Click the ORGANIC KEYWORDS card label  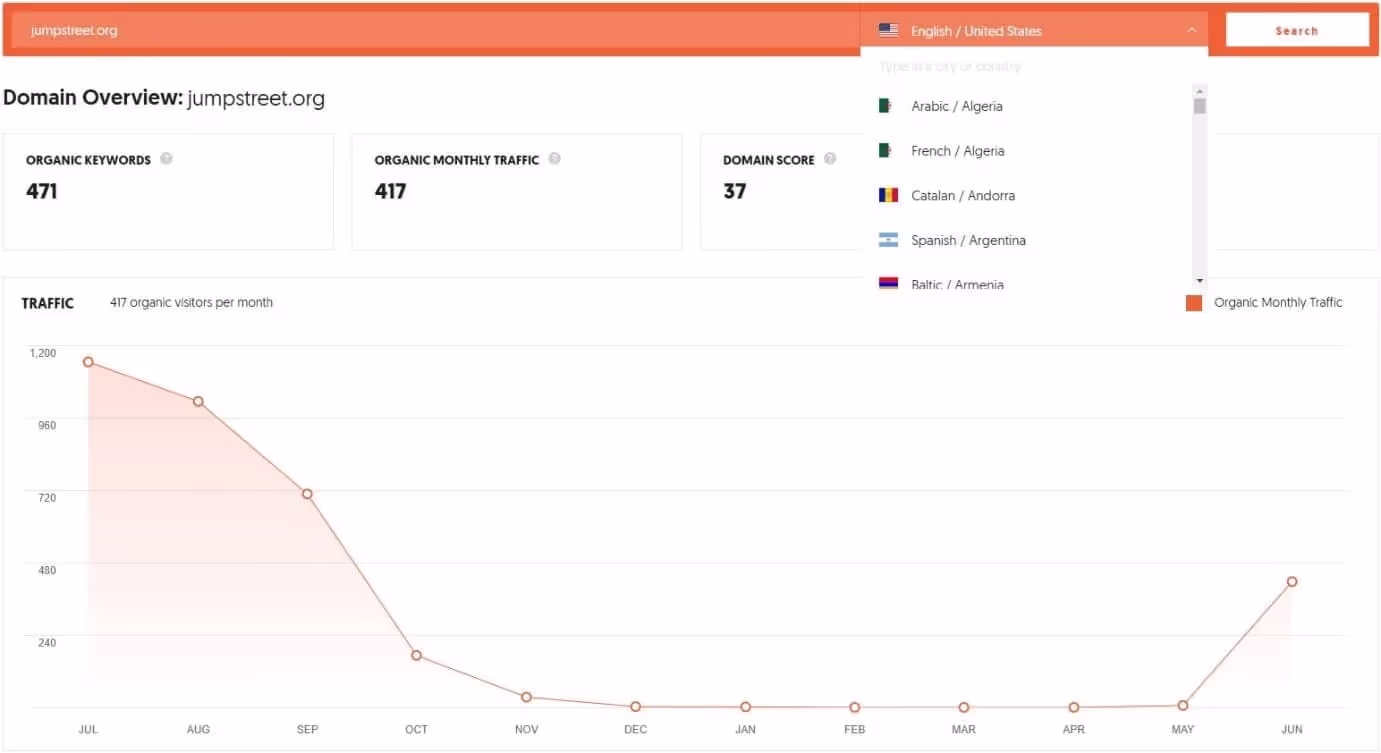pyautogui.click(x=88, y=160)
